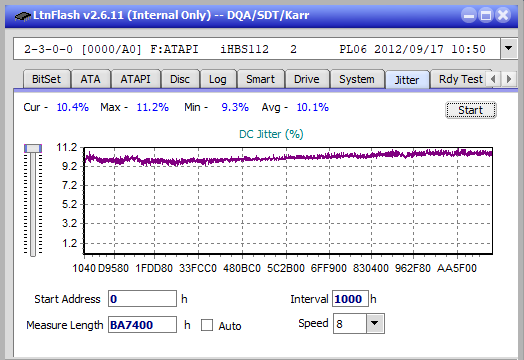Select the Smart tab
The height and width of the screenshot is (360, 524).
[x=260, y=79]
